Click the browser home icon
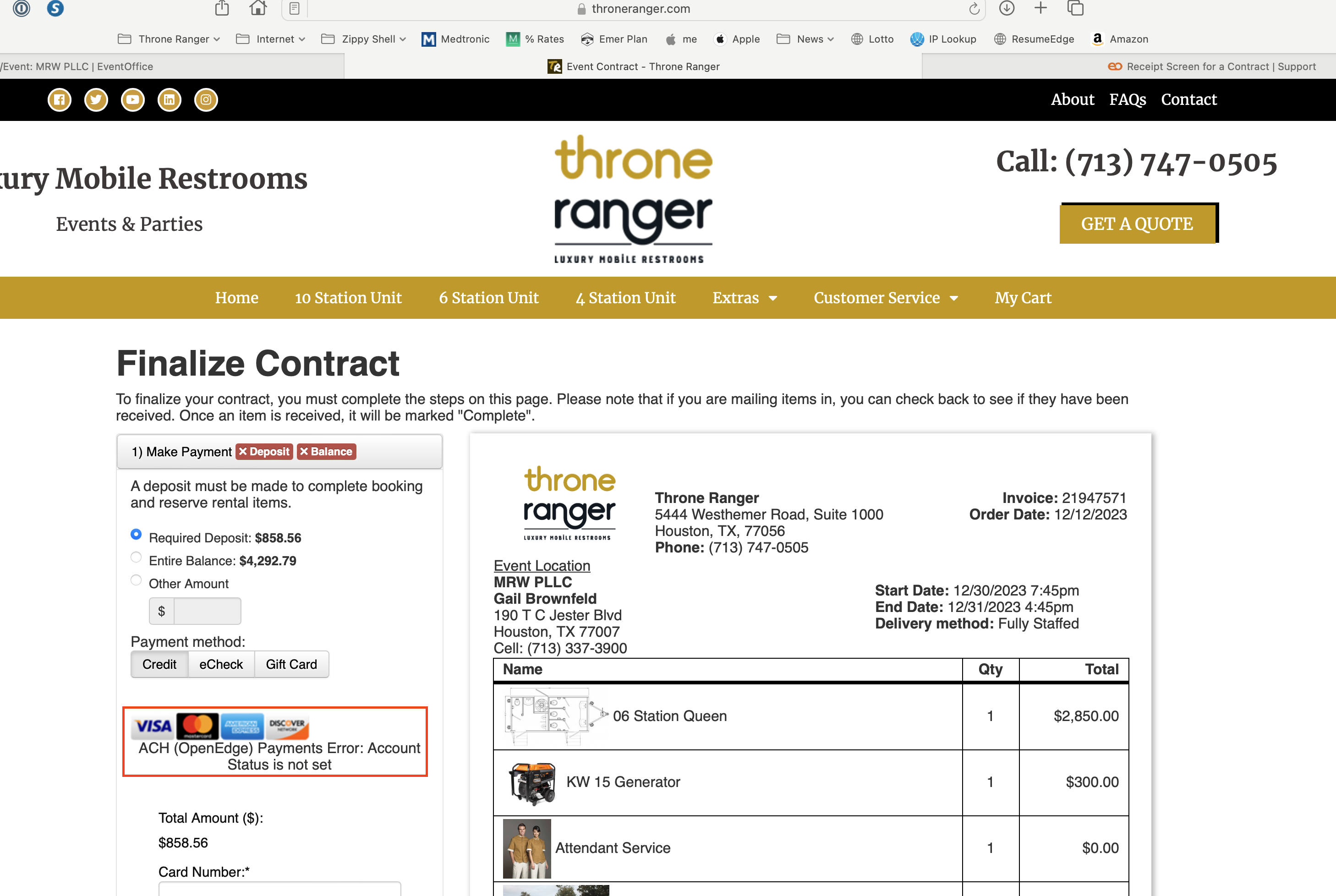Viewport: 1336px width, 896px height. (x=258, y=9)
